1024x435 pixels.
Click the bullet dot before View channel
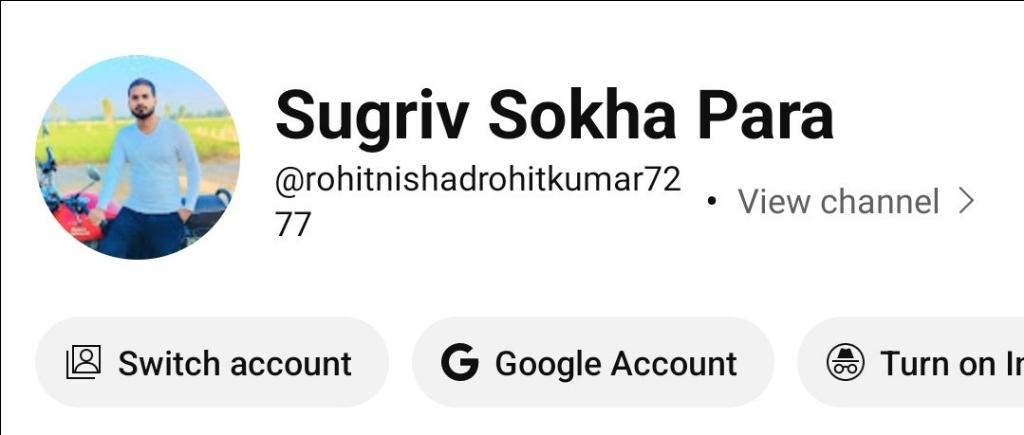pyautogui.click(x=711, y=202)
